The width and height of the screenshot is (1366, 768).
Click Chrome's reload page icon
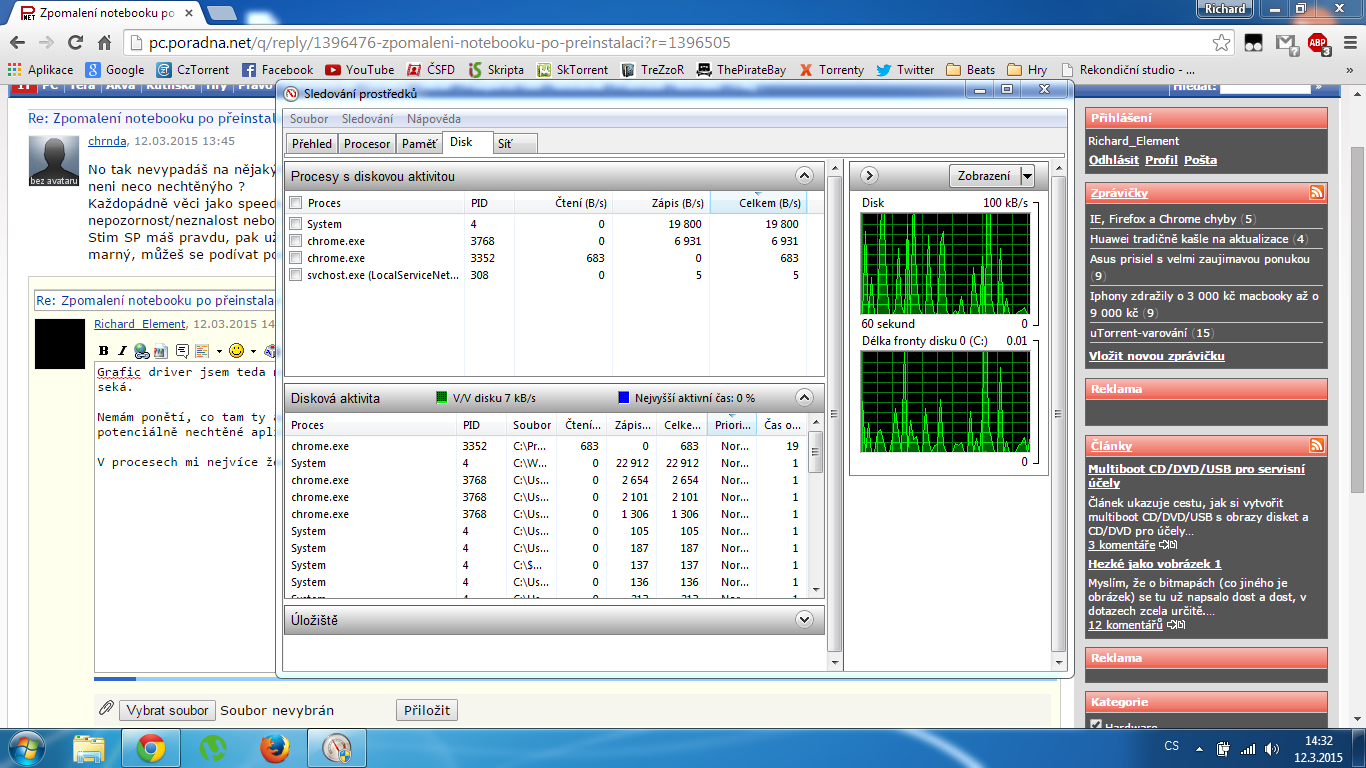coord(75,43)
